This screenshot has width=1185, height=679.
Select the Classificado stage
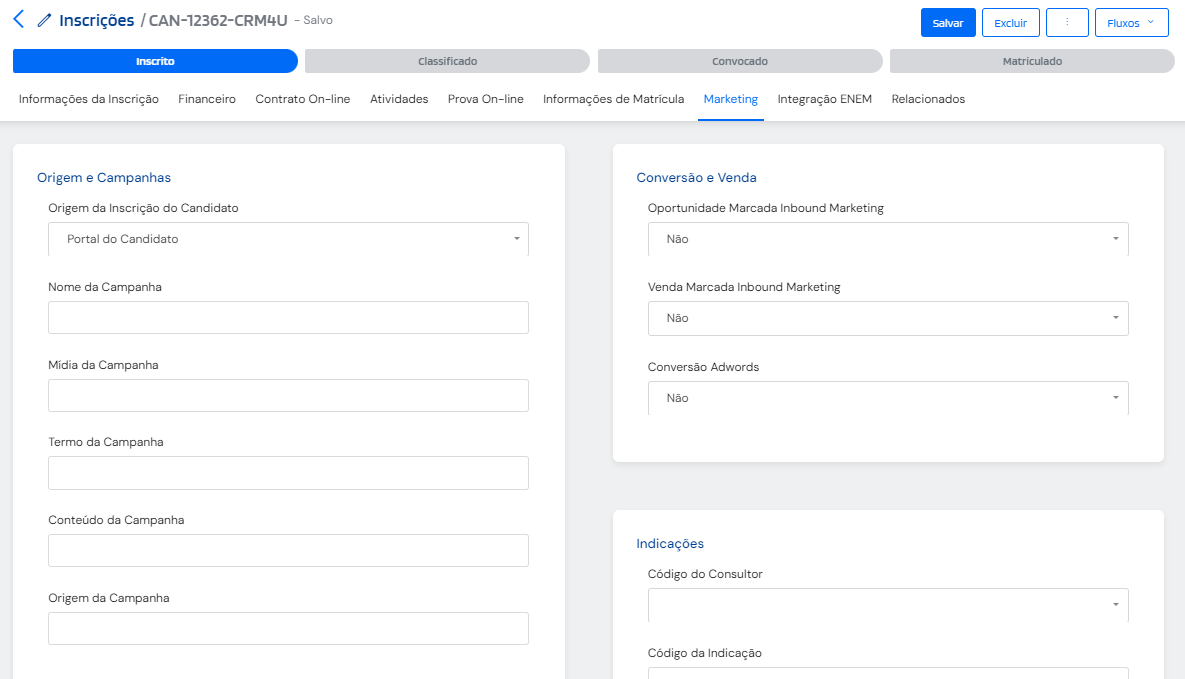[447, 61]
